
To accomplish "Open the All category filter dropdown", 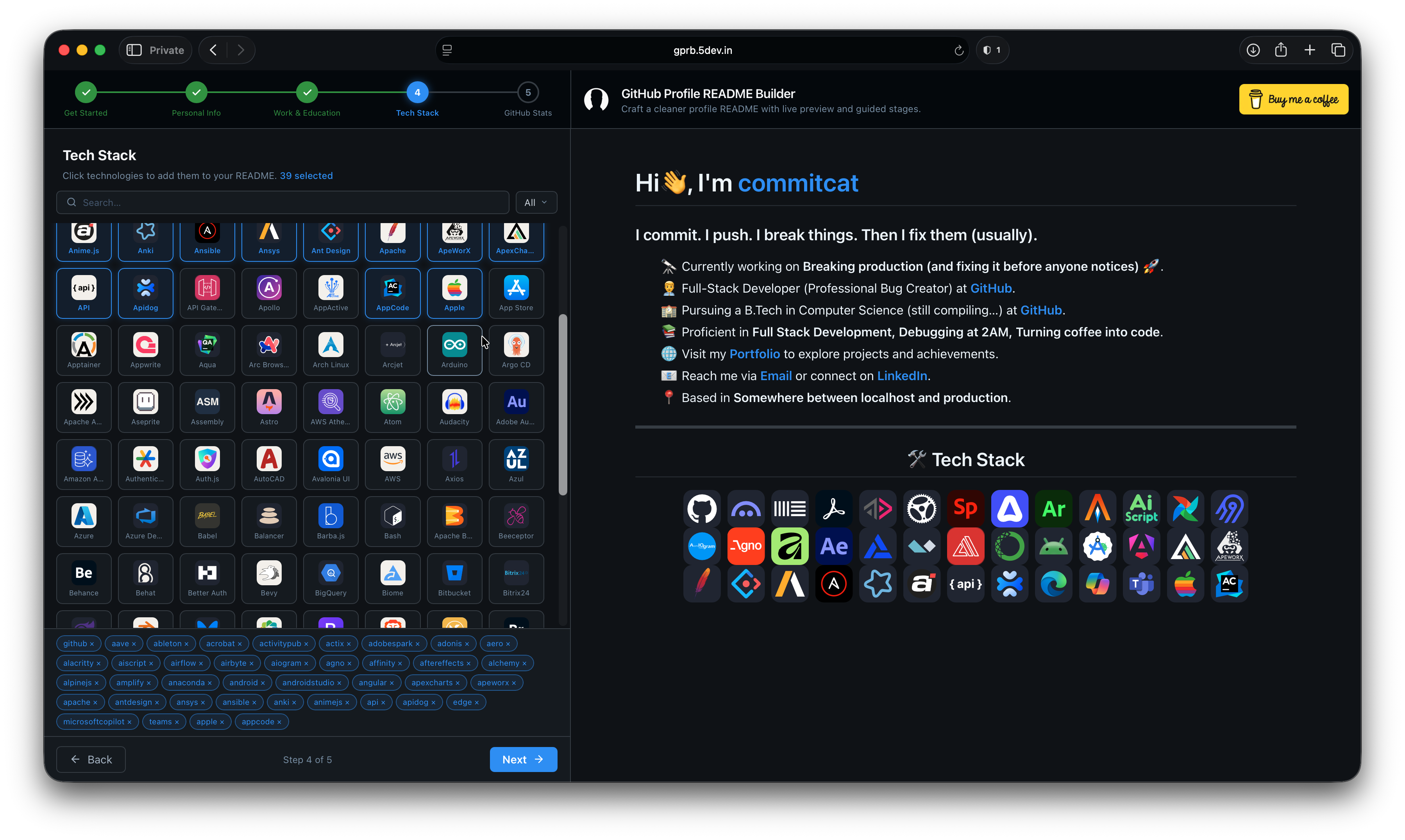I will pyautogui.click(x=535, y=202).
